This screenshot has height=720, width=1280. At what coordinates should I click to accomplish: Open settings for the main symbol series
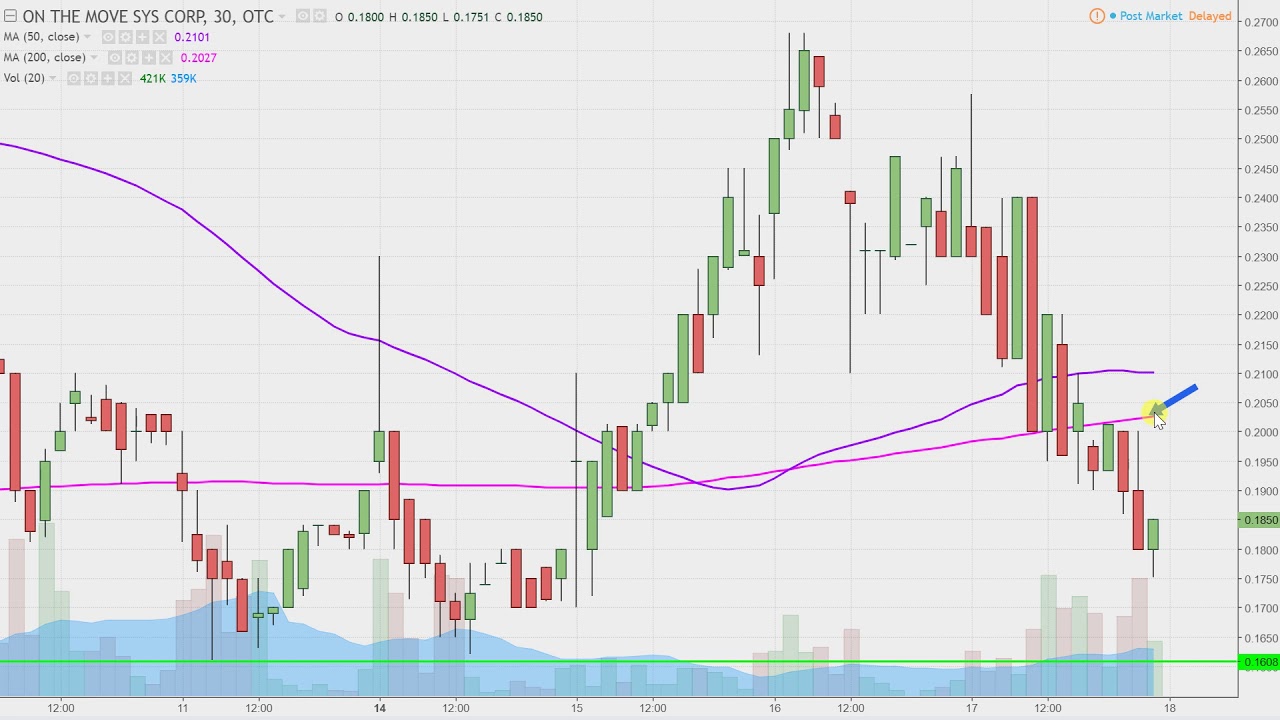[x=320, y=16]
